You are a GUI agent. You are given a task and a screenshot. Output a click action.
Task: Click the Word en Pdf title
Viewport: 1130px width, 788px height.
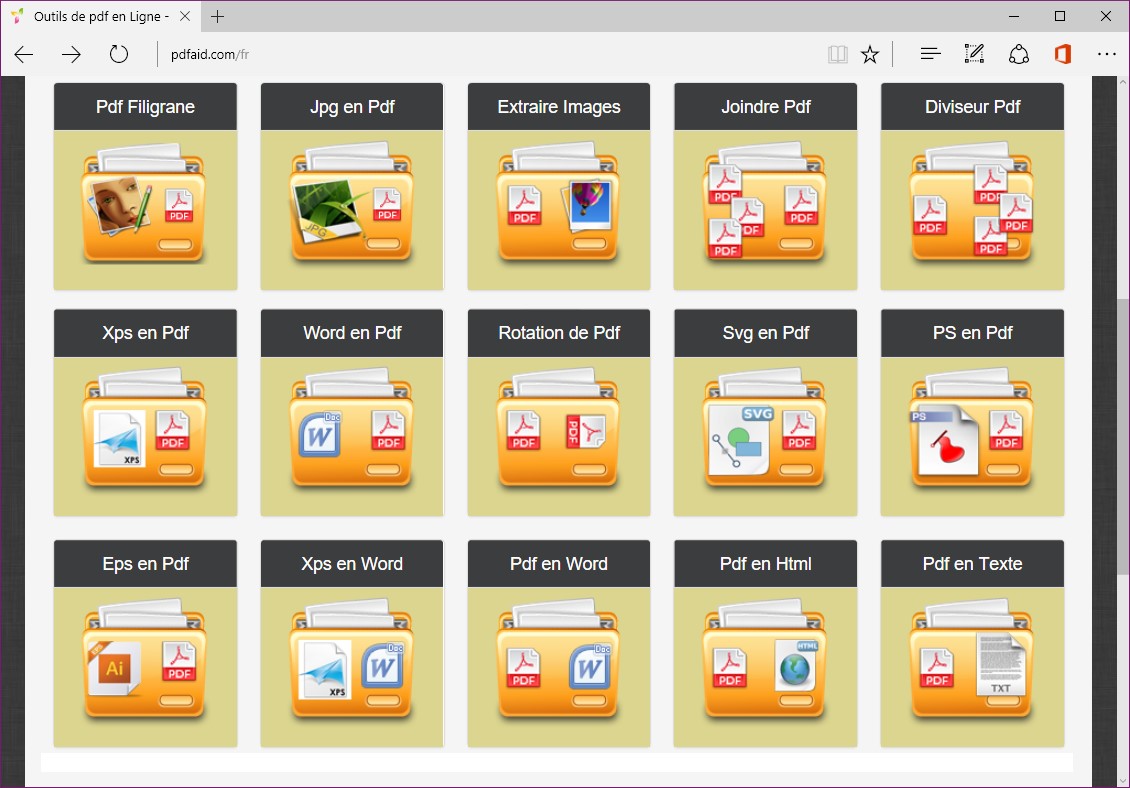point(352,333)
